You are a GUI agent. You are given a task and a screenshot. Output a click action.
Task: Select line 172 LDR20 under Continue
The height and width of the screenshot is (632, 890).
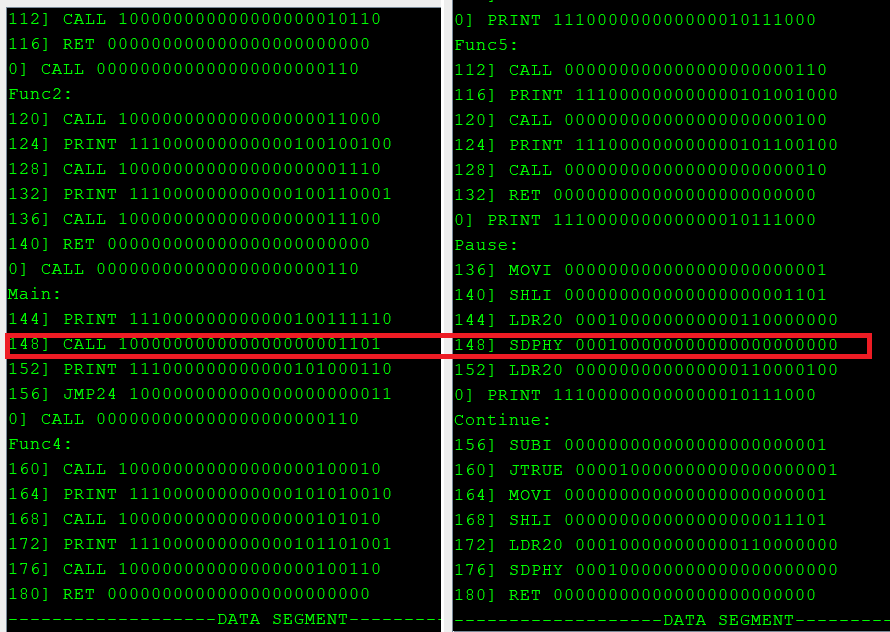click(646, 545)
